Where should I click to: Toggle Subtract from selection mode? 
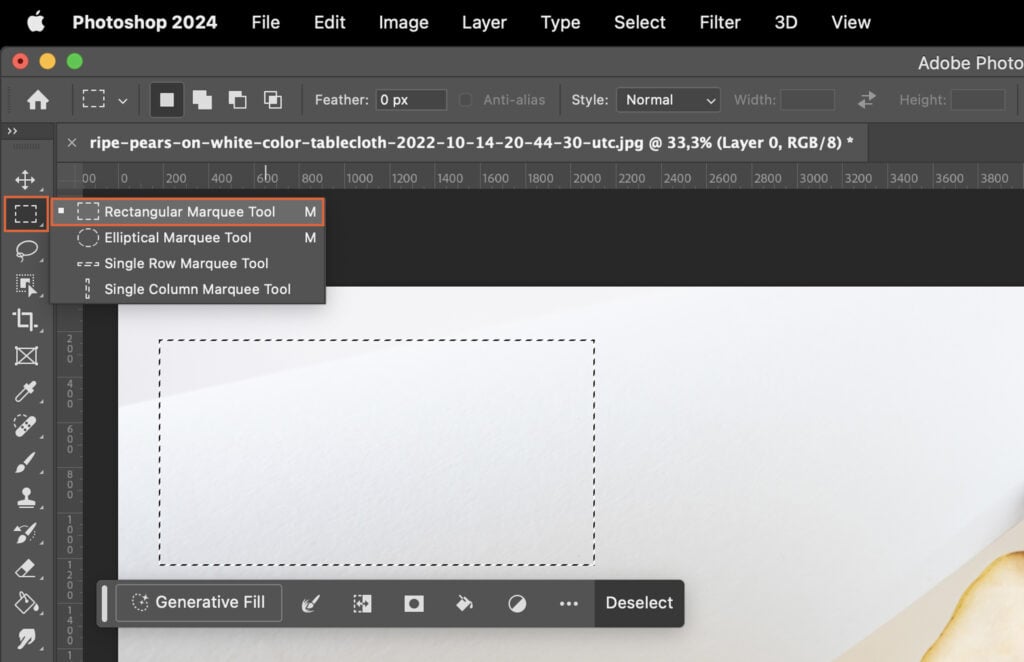(237, 100)
